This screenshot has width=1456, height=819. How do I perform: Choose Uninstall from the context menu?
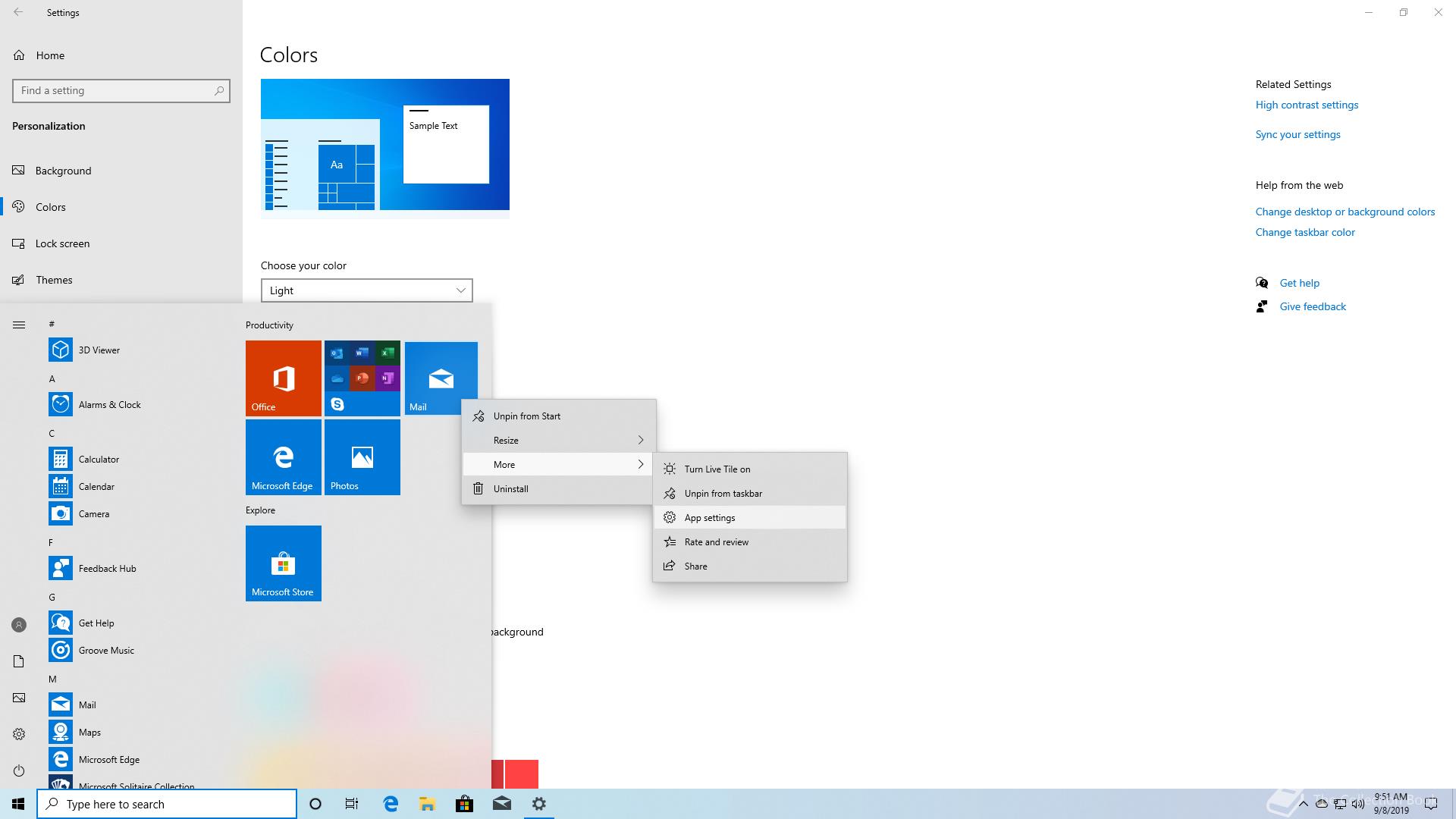510,488
